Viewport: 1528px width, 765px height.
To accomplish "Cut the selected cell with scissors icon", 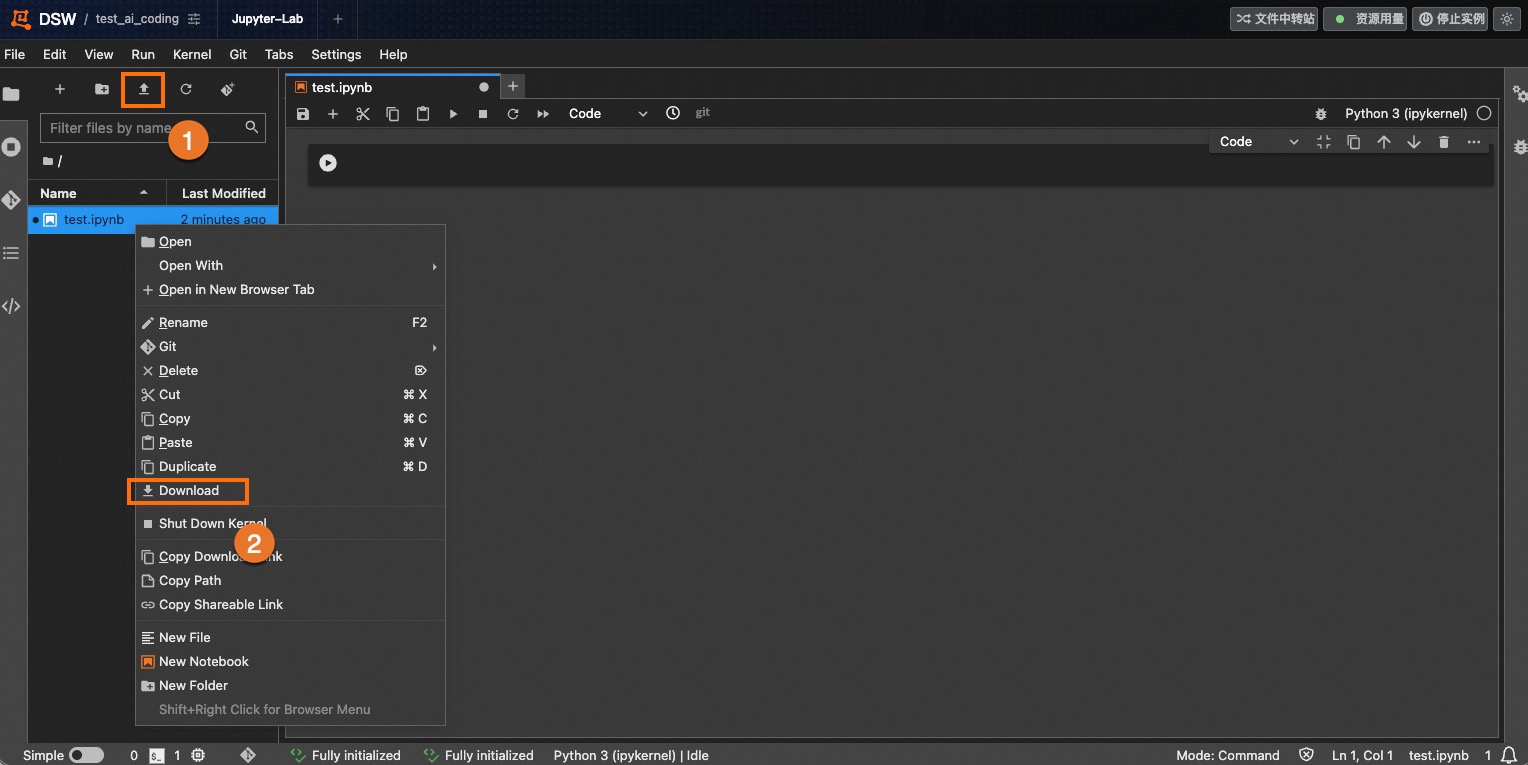I will tap(363, 114).
